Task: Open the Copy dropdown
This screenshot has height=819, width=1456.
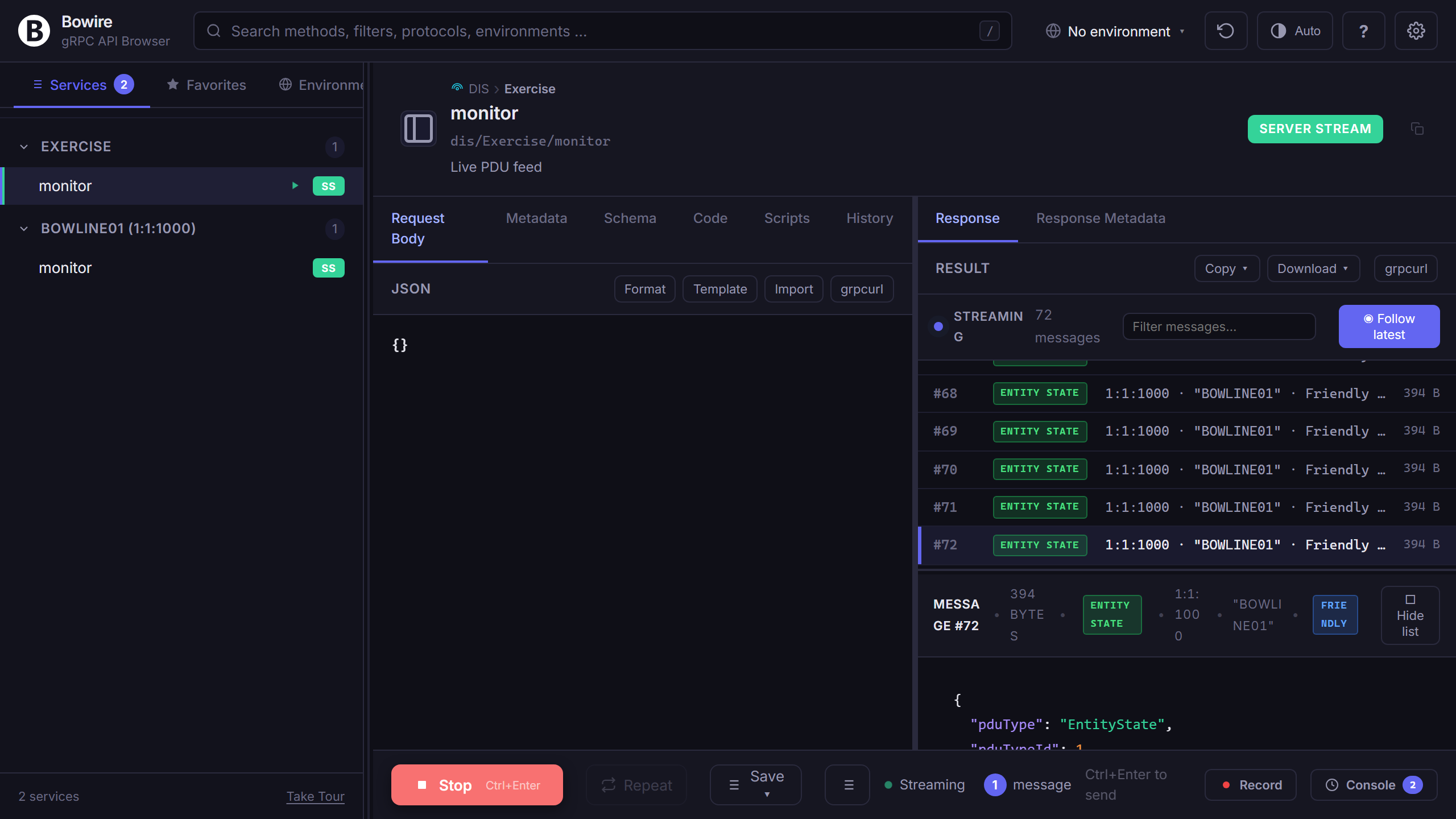Action: click(1227, 268)
